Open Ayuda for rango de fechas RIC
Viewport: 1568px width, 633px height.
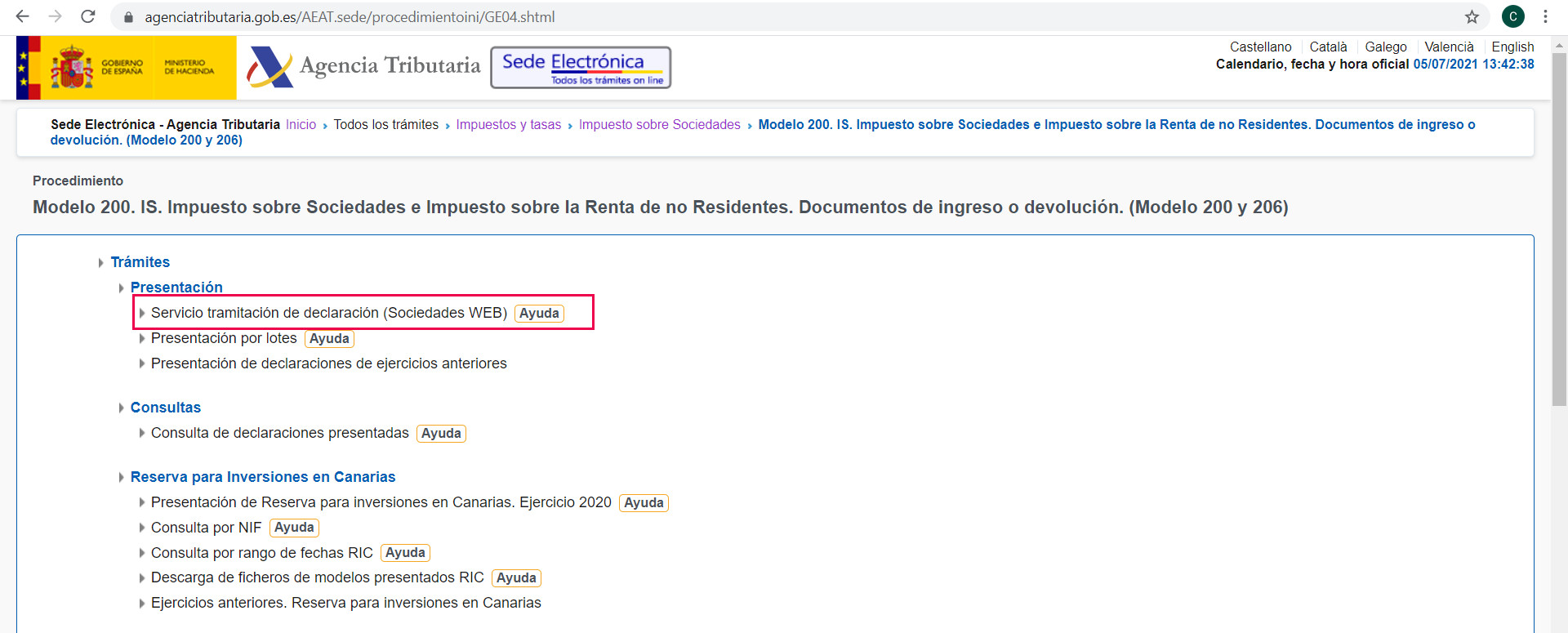click(405, 553)
